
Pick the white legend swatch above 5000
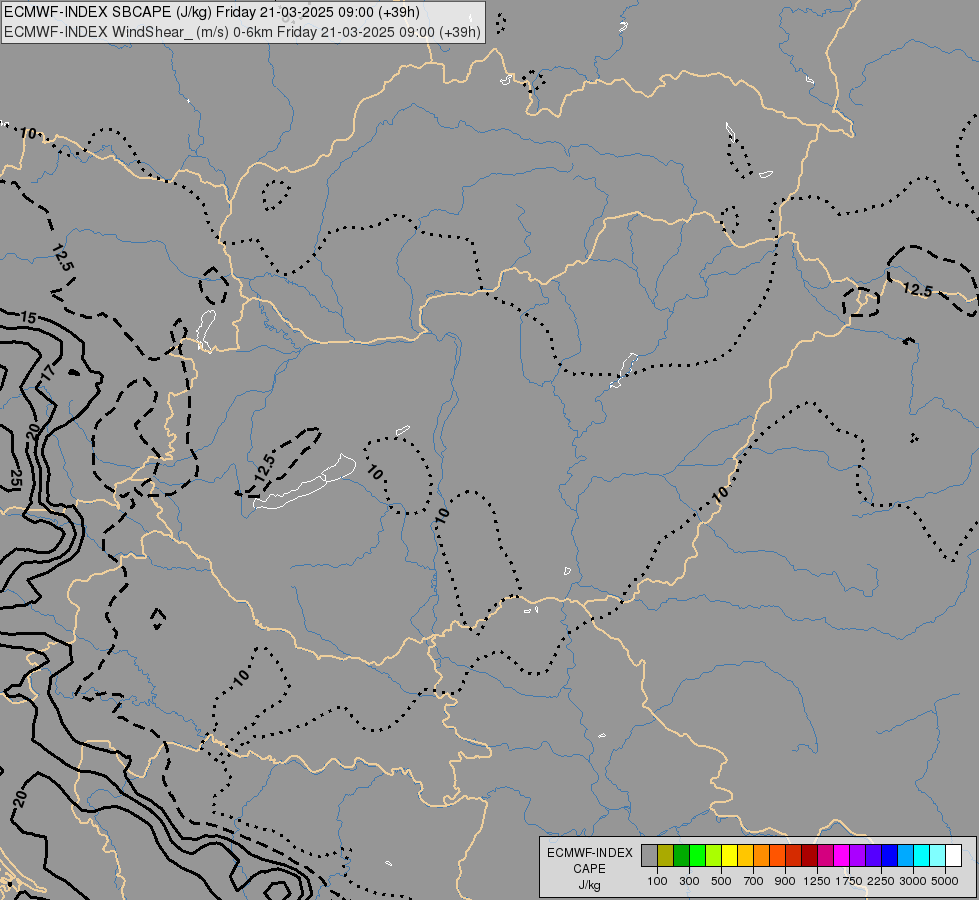point(953,855)
